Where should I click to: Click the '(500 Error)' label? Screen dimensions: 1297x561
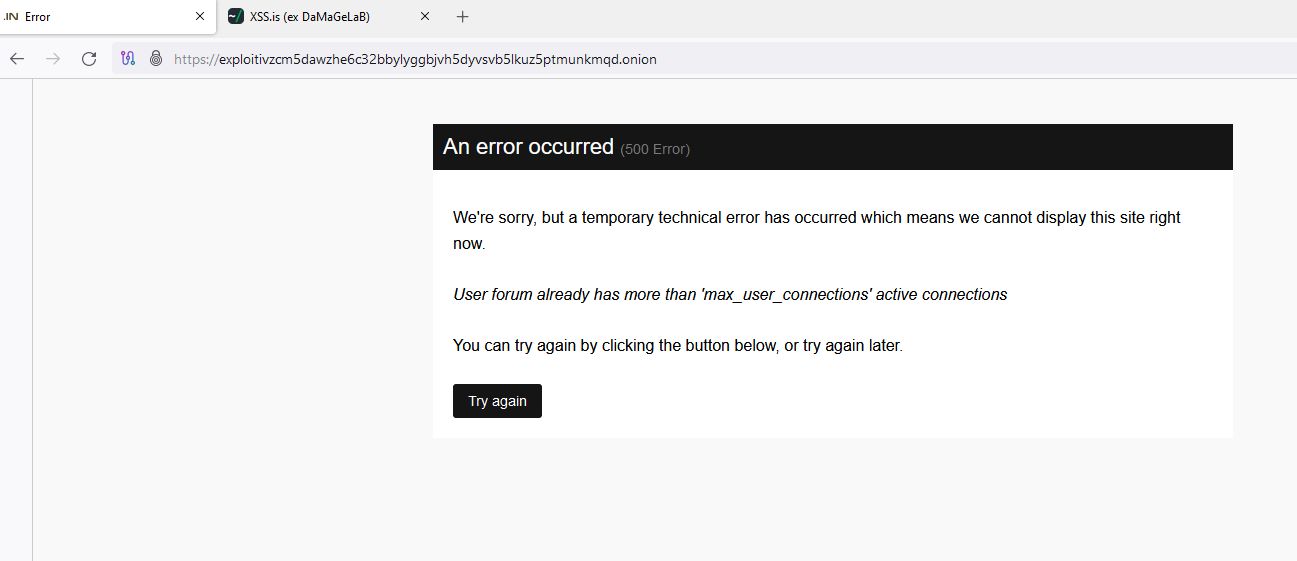click(x=655, y=150)
